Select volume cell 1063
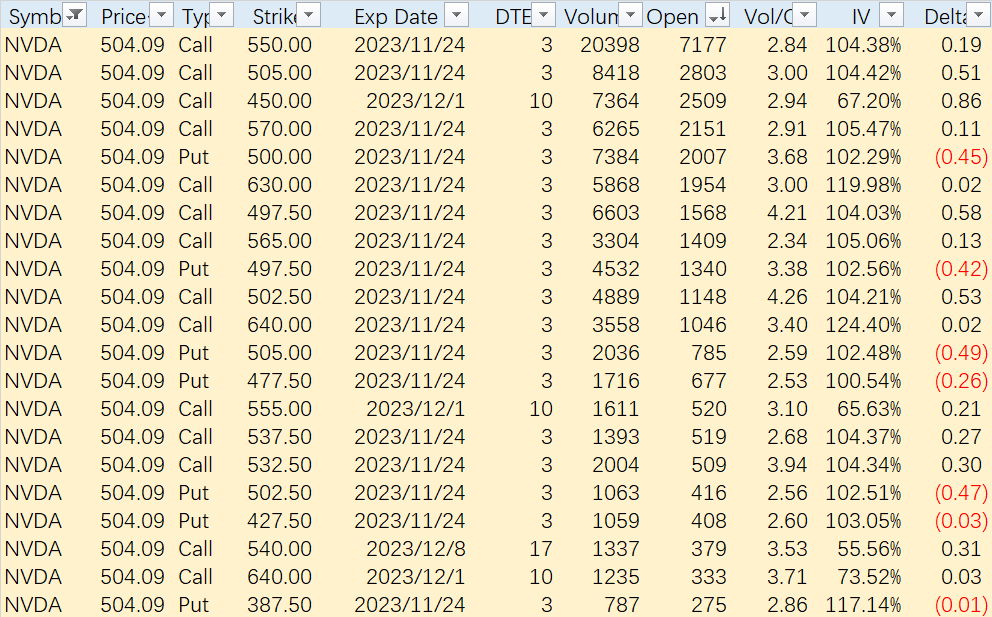 [616, 492]
